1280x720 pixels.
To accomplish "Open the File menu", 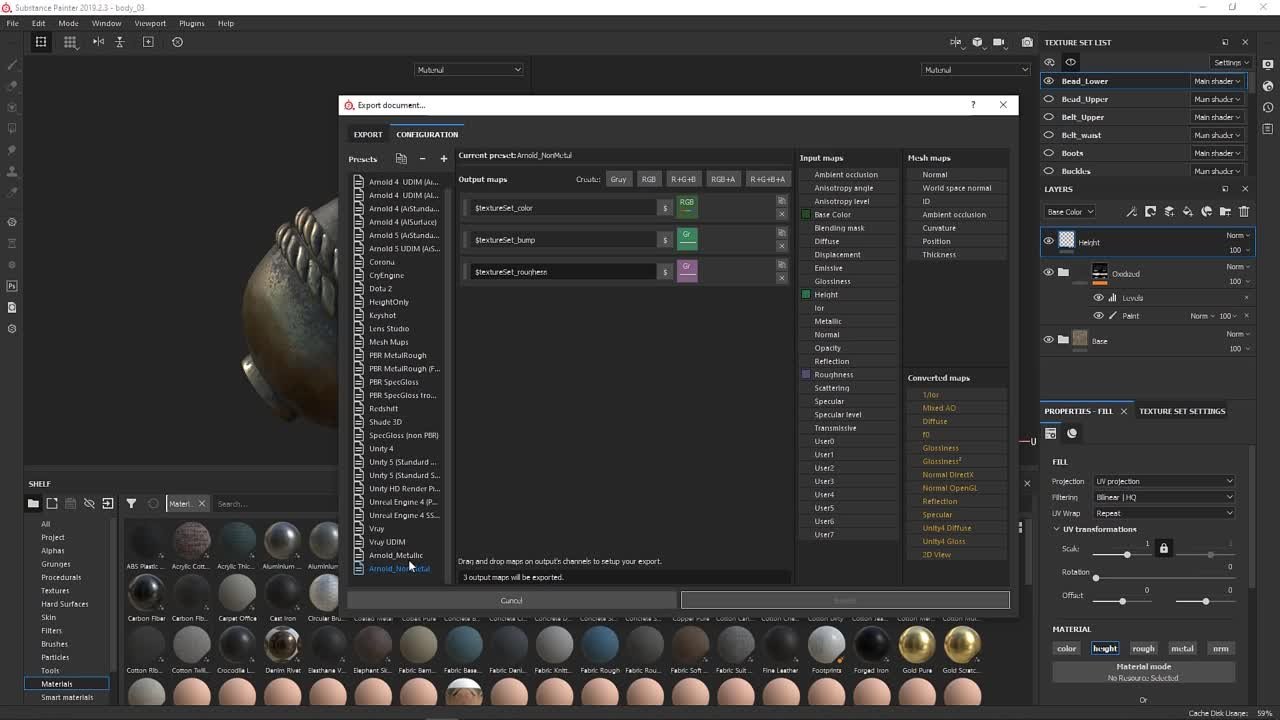I will pos(12,23).
